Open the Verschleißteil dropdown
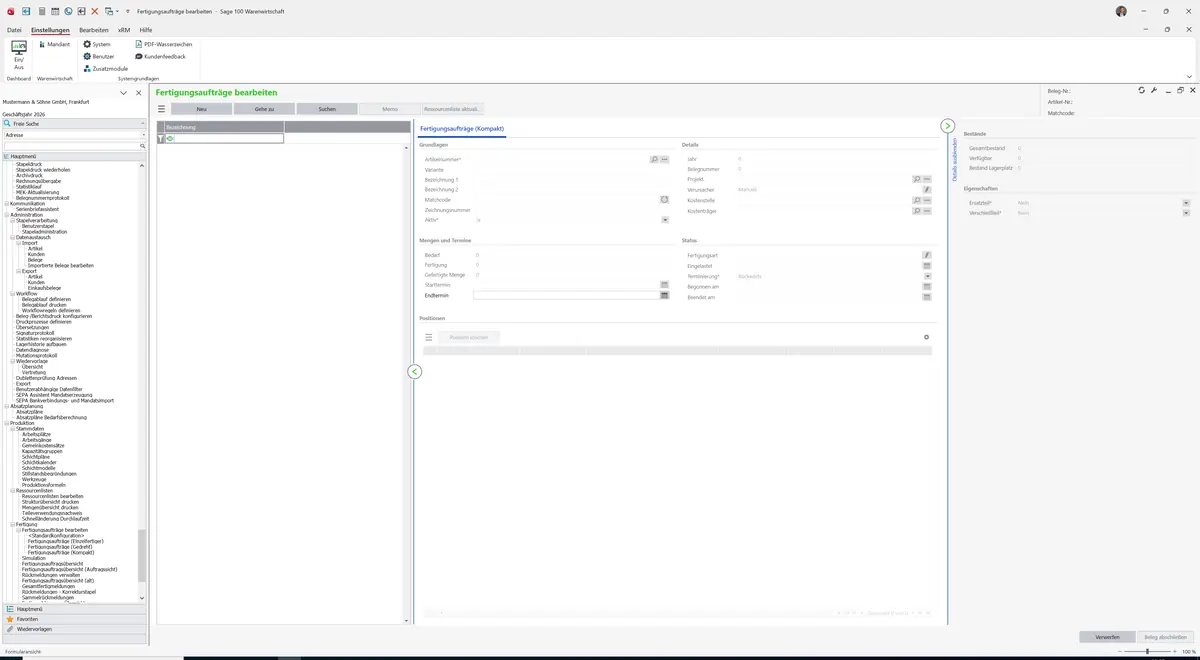The image size is (1200, 660). (1186, 213)
